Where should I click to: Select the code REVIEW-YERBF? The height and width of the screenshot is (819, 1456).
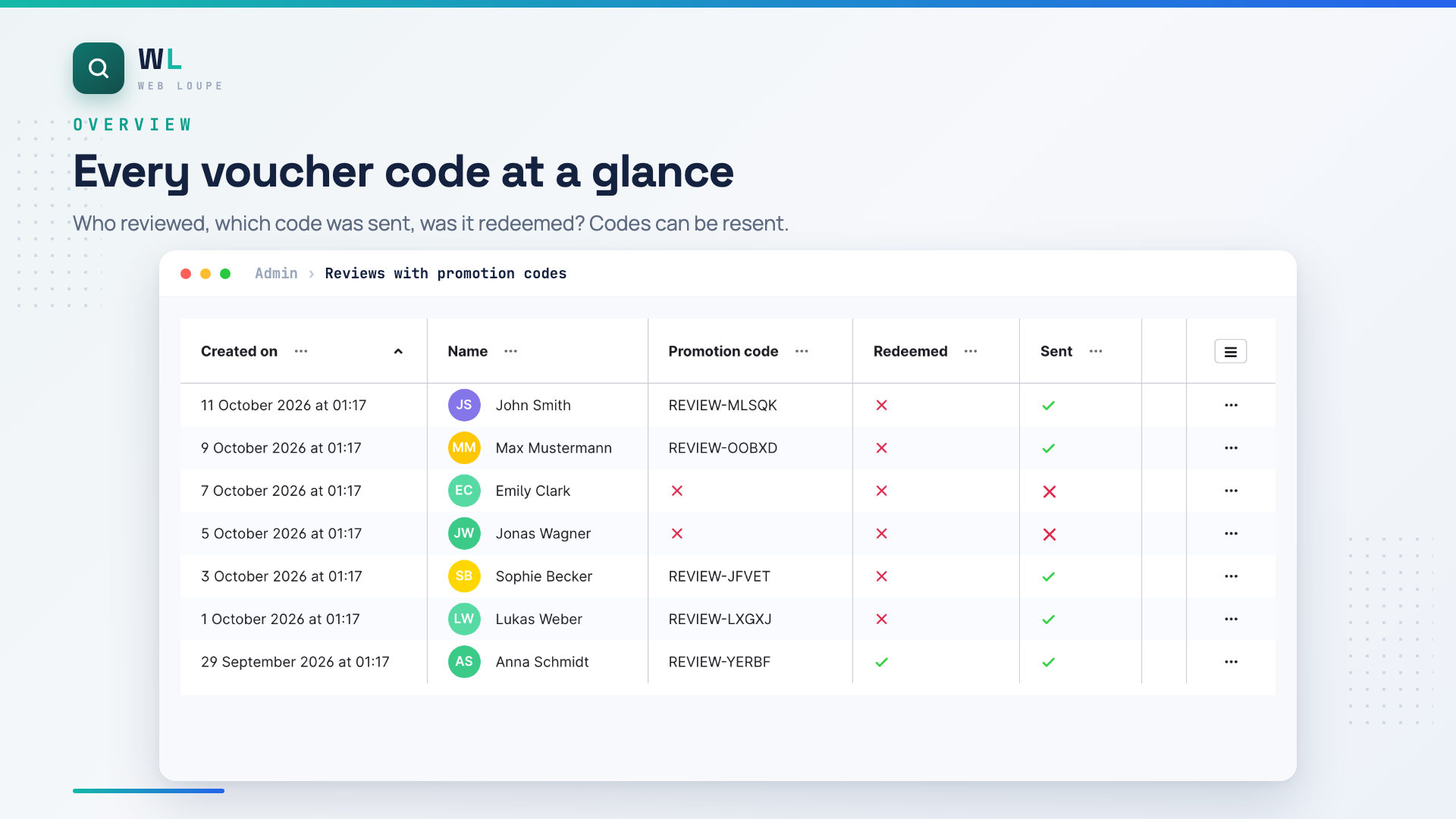[x=719, y=662]
